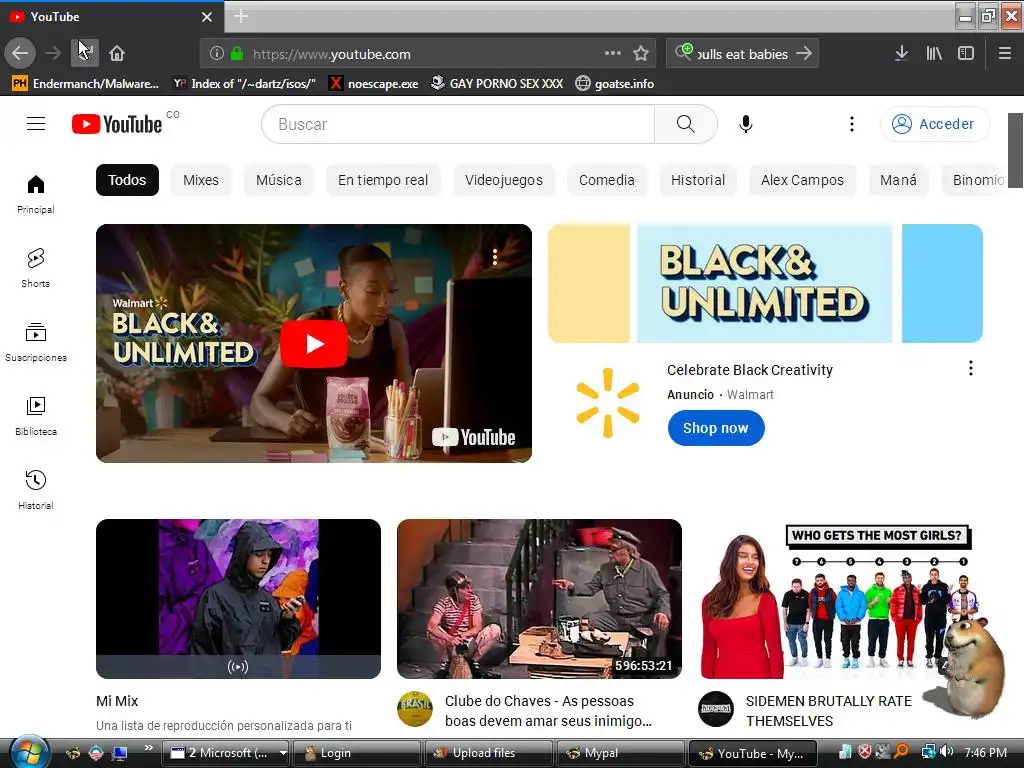Go back with the browser back arrow
The image size is (1024, 768).
tap(20, 54)
